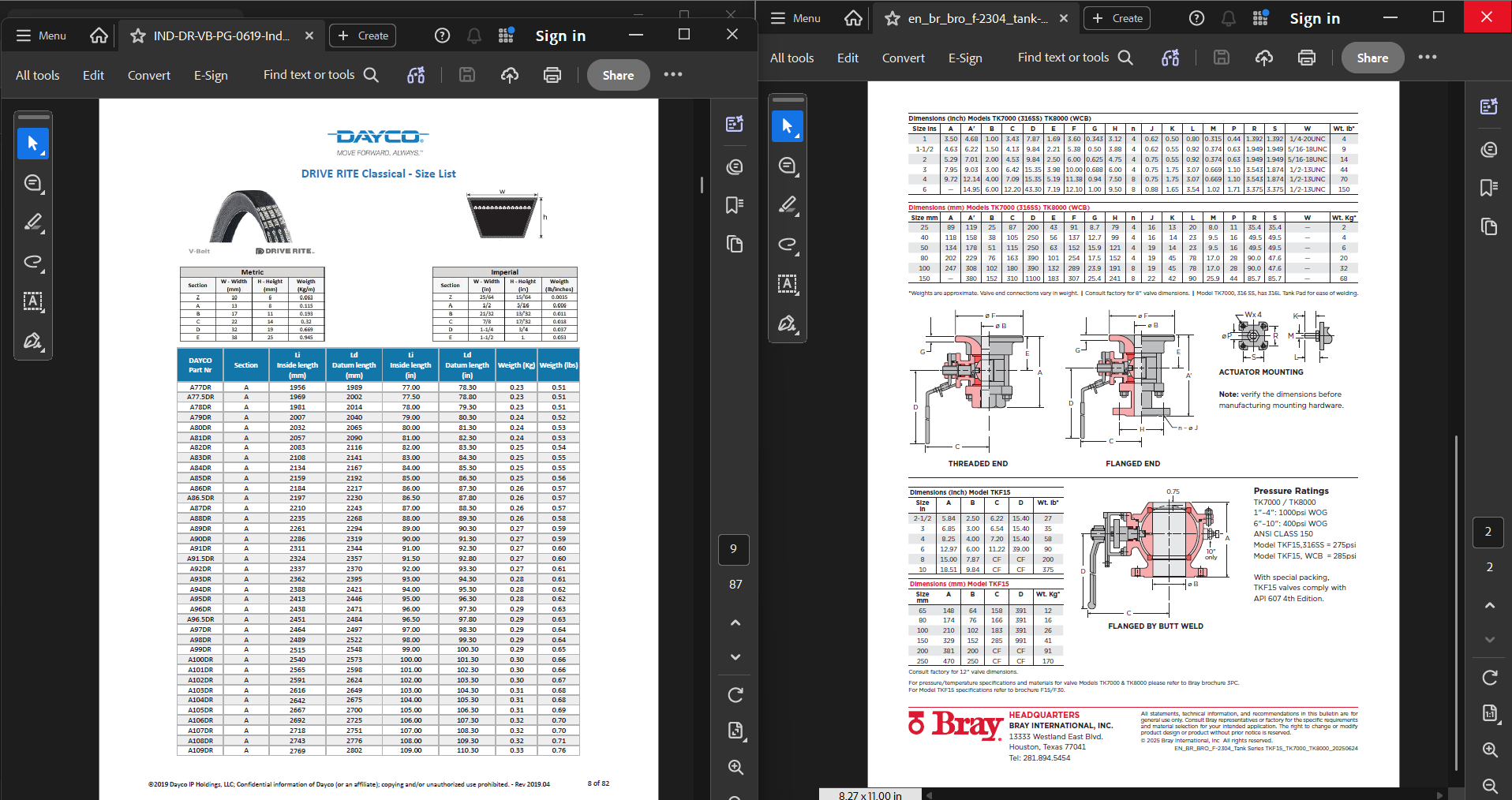1512x800 pixels.
Task: Go to previous page in left window
Action: (x=735, y=622)
